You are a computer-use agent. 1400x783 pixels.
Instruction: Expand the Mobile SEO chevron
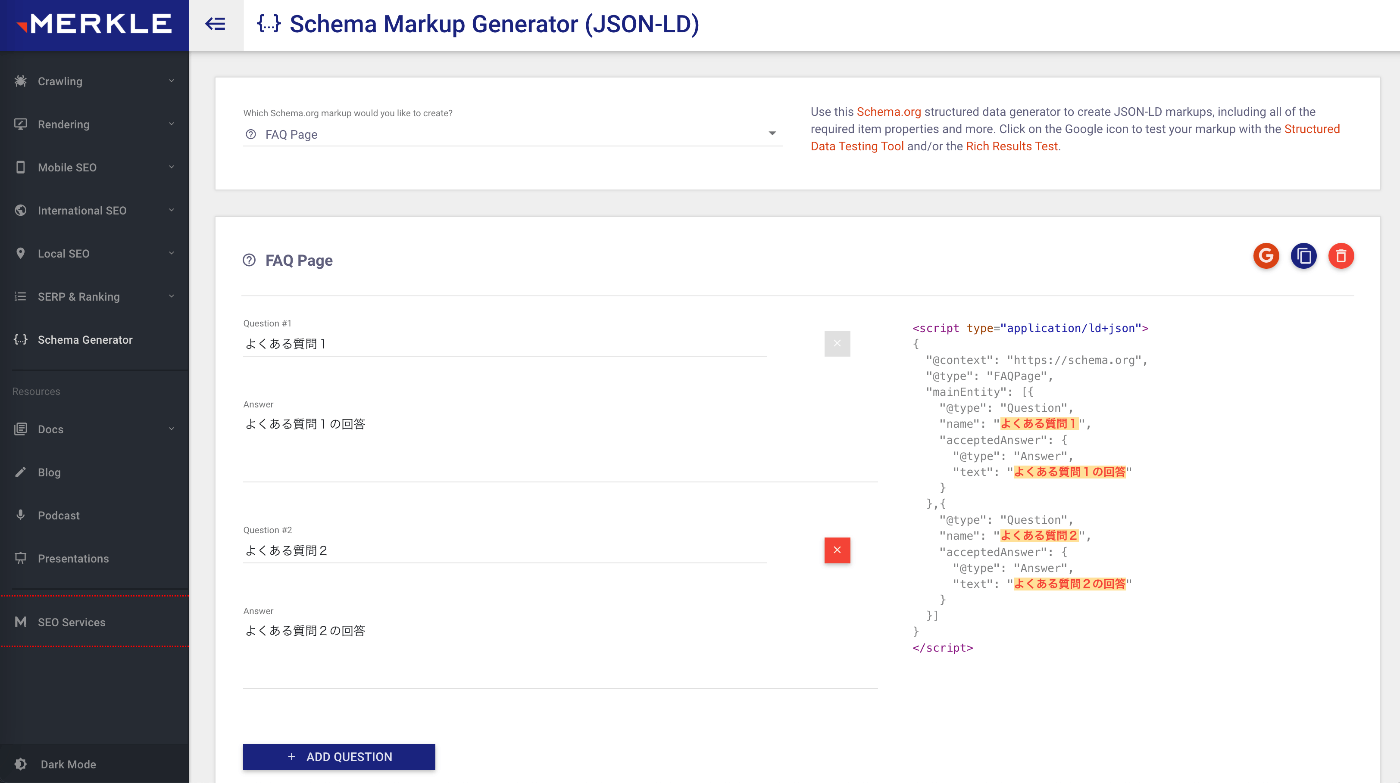[x=171, y=167]
